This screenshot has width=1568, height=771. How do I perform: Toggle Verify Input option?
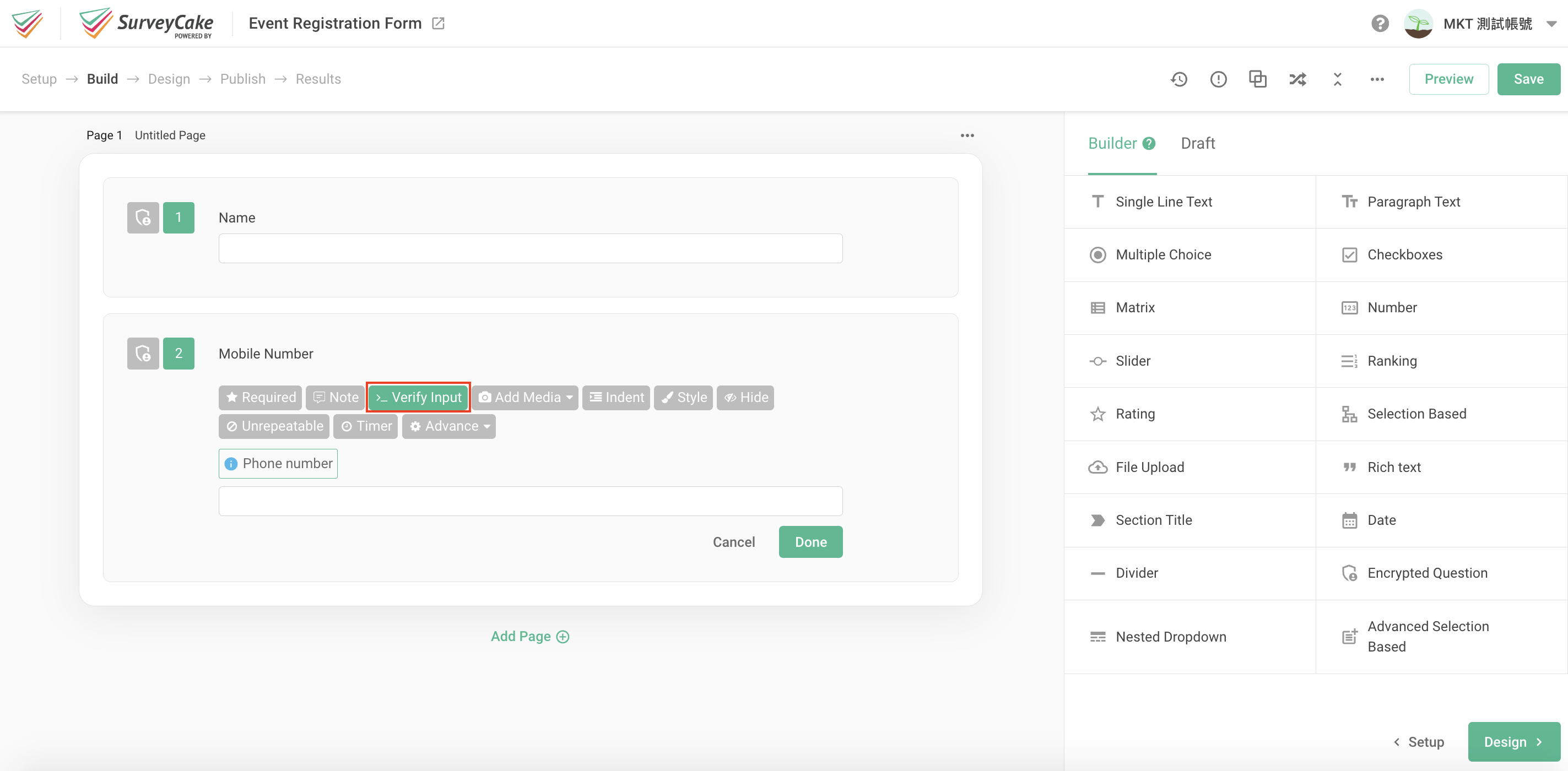tap(418, 398)
